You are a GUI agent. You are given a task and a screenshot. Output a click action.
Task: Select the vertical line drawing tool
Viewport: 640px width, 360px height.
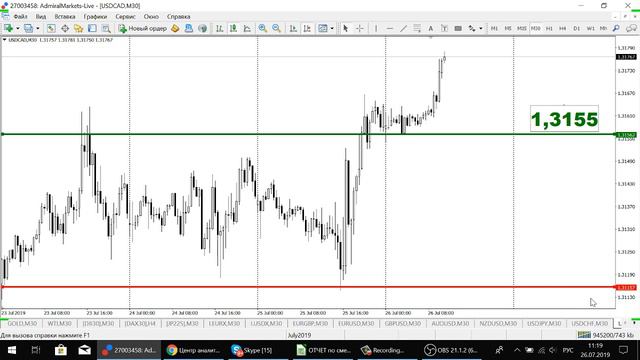coord(376,28)
